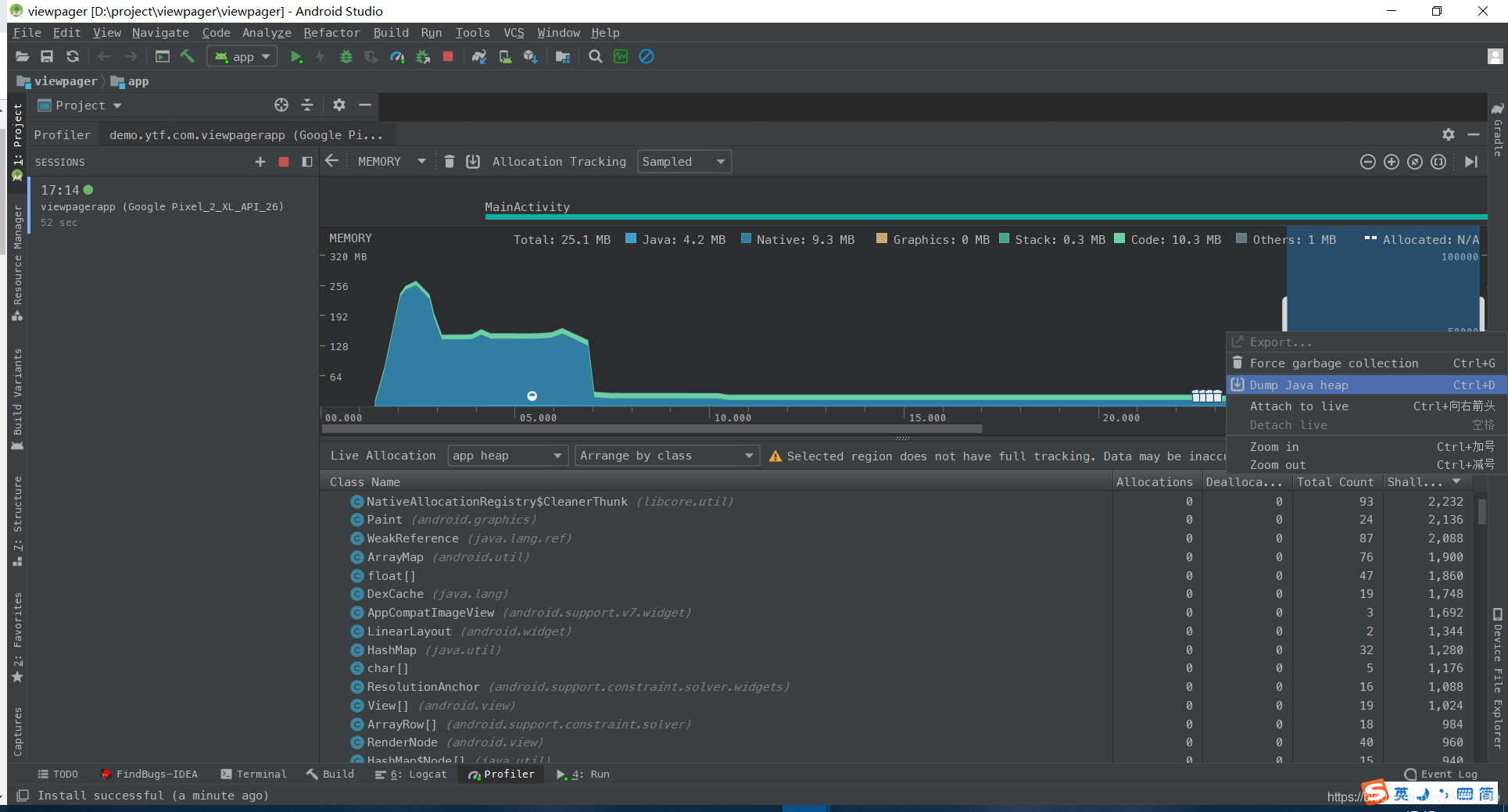Click the magnifier Search Everywhere icon
Viewport: 1508px width, 812px height.
(x=596, y=56)
